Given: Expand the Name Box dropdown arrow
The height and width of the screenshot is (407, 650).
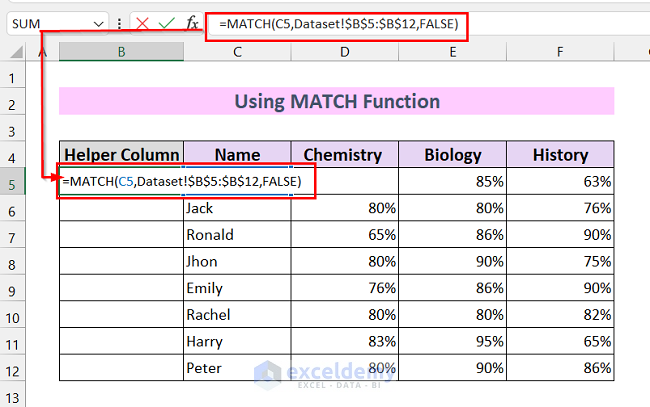Looking at the screenshot, I should tap(98, 22).
